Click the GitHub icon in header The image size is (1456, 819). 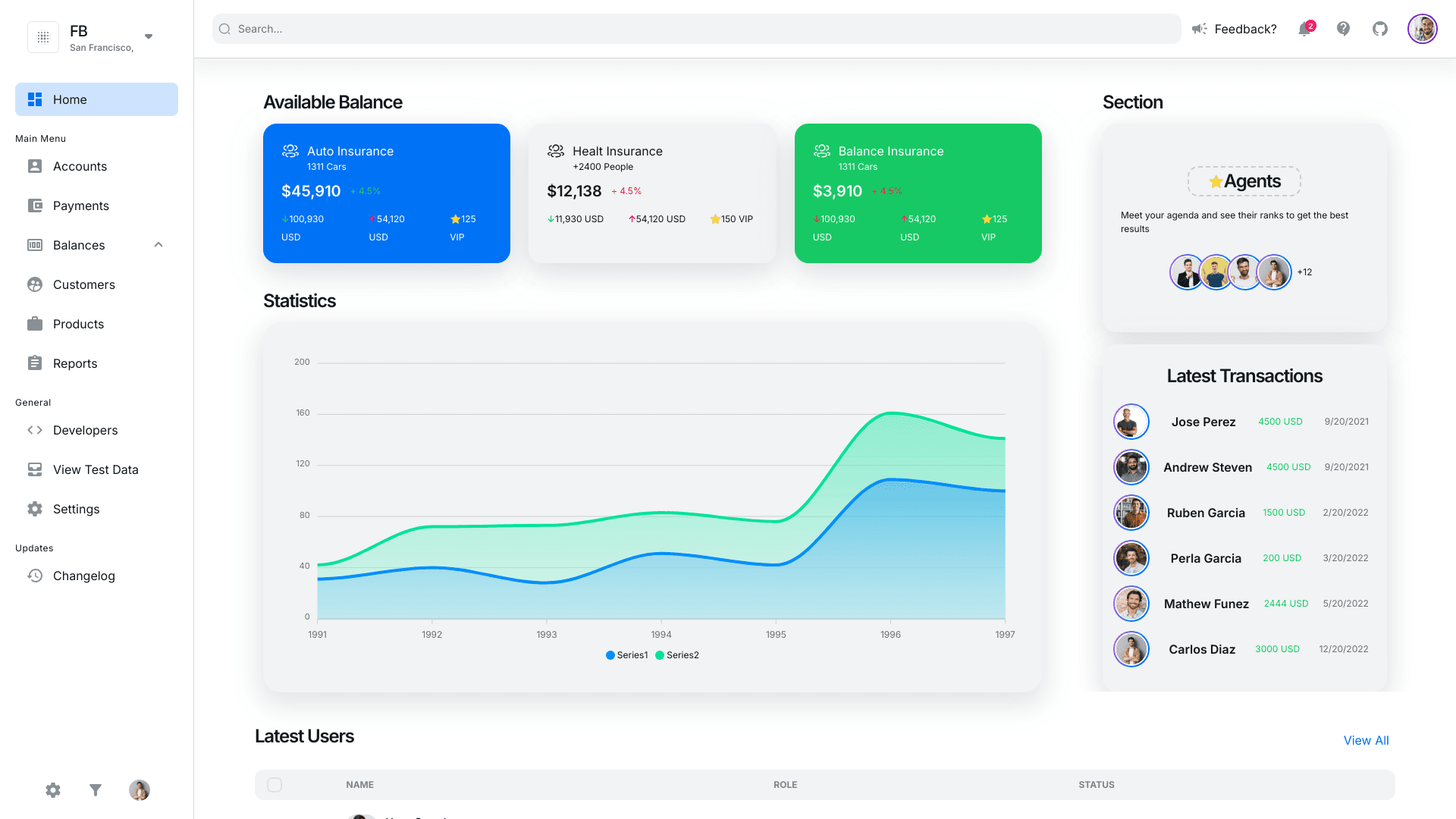1380,29
